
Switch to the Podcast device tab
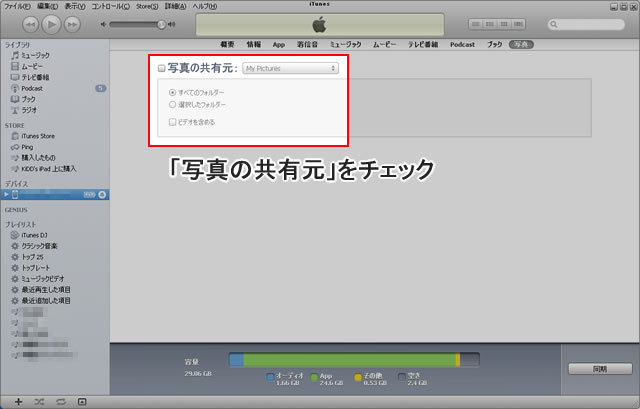tap(462, 44)
